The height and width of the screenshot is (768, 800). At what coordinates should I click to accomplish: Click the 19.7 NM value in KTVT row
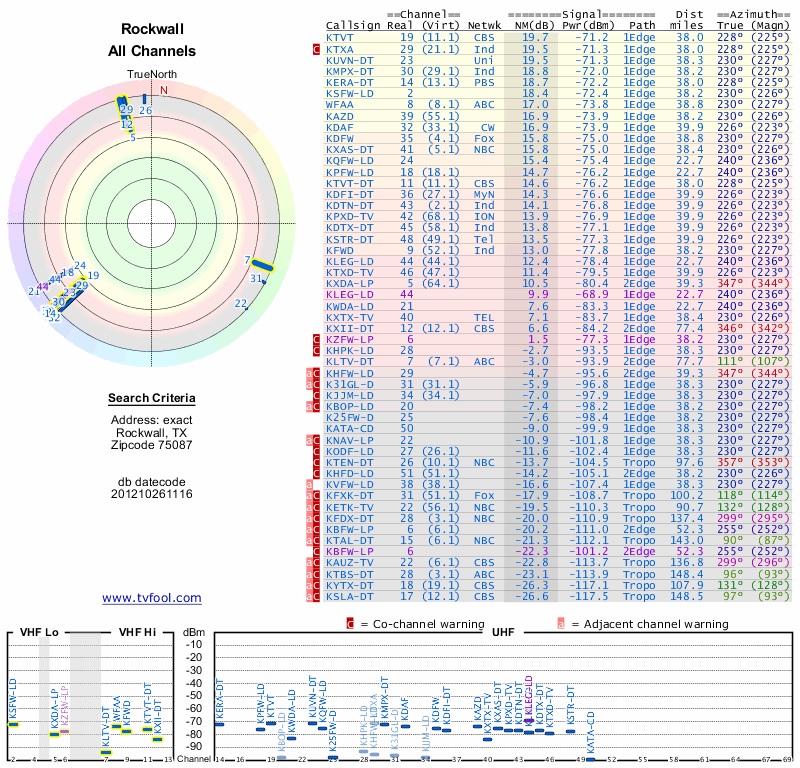(x=535, y=38)
